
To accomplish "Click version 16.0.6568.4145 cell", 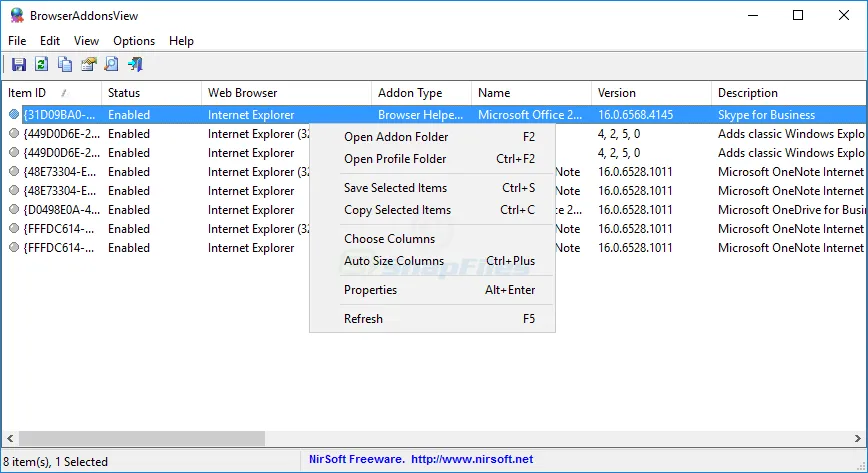I will pos(636,115).
